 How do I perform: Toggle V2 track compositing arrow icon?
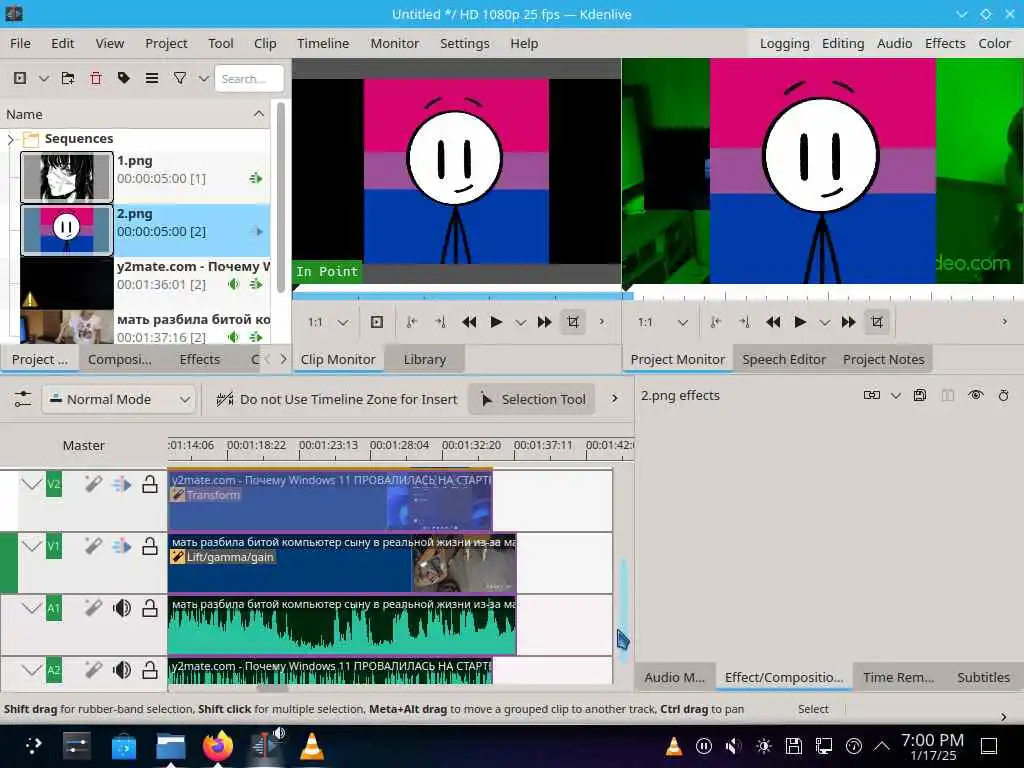[121, 484]
